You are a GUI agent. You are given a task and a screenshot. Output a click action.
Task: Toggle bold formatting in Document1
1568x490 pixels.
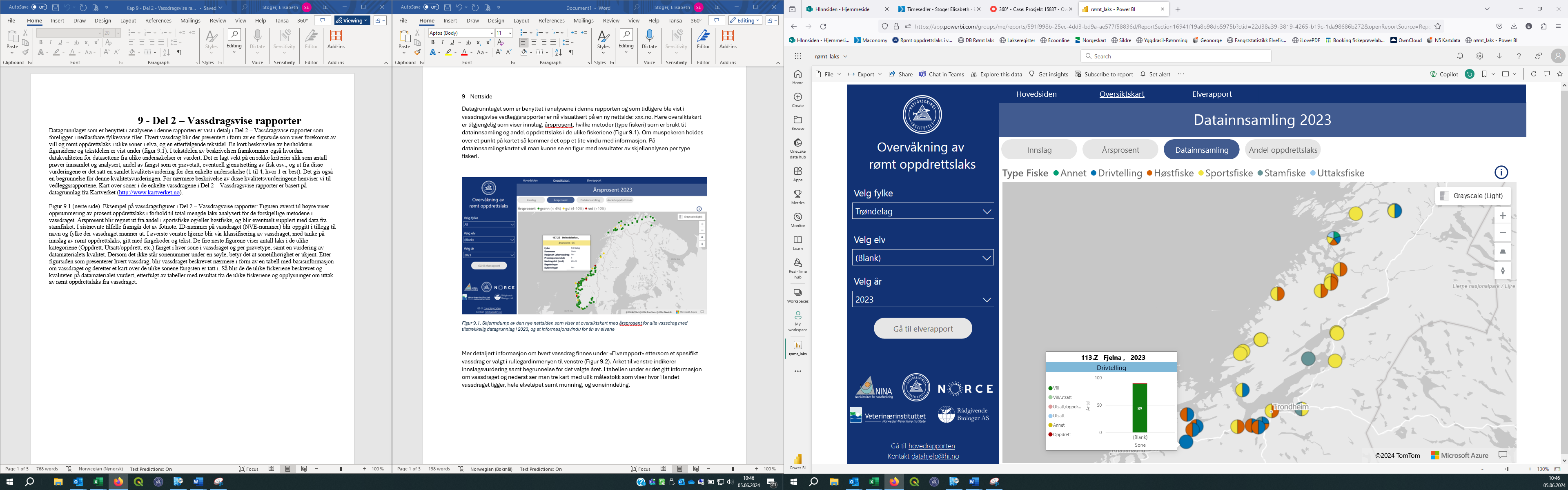click(x=433, y=42)
